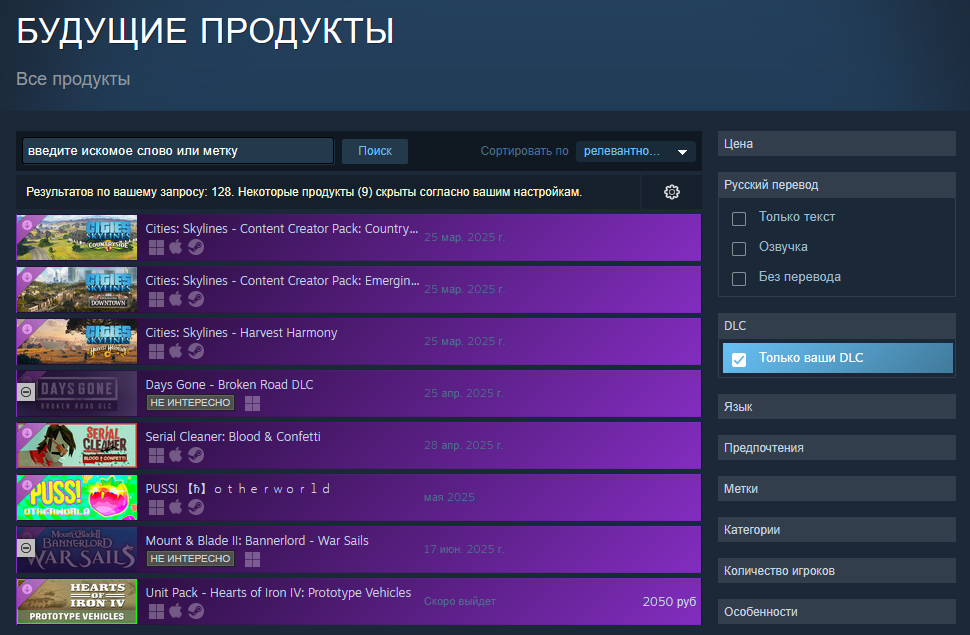This screenshot has height=635, width=970.
Task: Expand the 'Цена' filter section
Action: pos(836,144)
